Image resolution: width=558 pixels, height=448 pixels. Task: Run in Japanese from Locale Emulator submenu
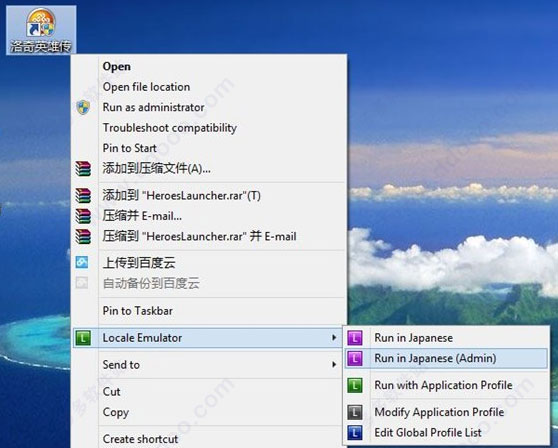pos(446,338)
